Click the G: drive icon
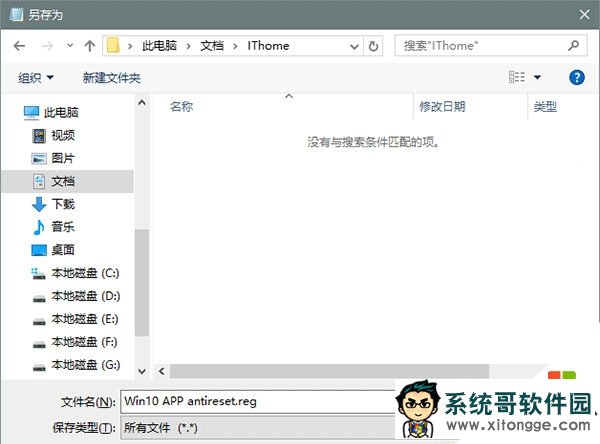 tap(39, 367)
